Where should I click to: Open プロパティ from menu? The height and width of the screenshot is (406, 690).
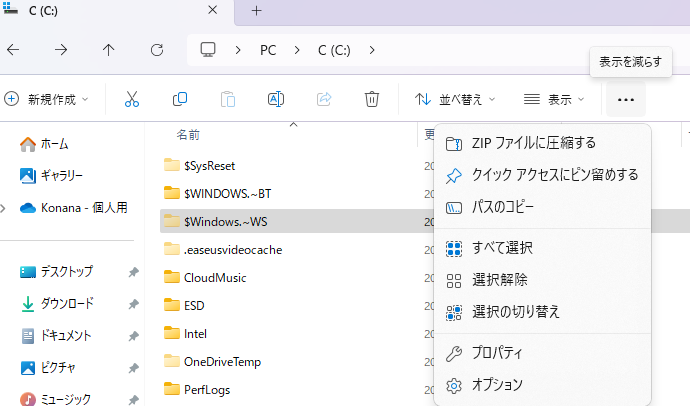(542, 353)
